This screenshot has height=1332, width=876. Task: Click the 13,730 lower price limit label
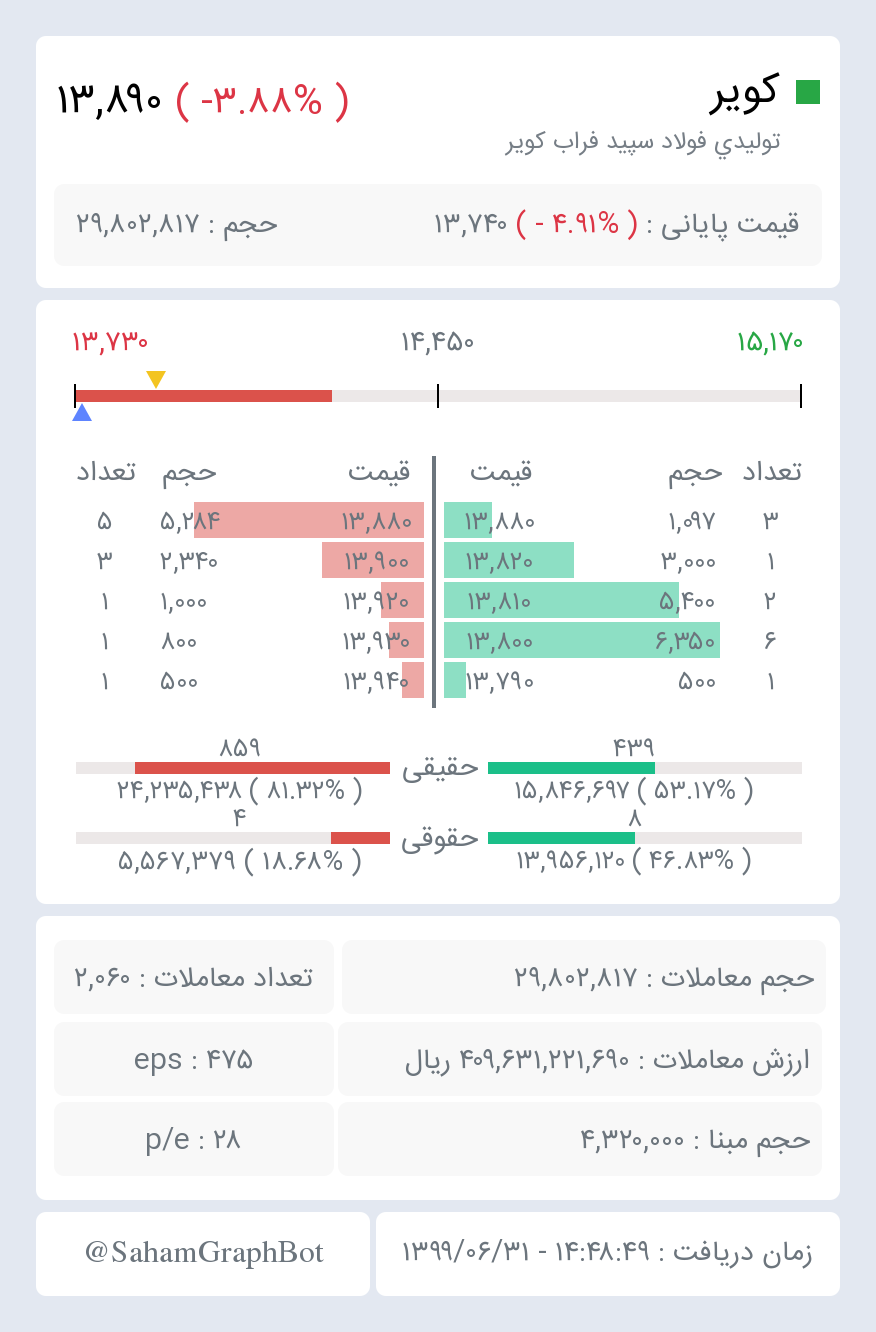click(x=110, y=342)
